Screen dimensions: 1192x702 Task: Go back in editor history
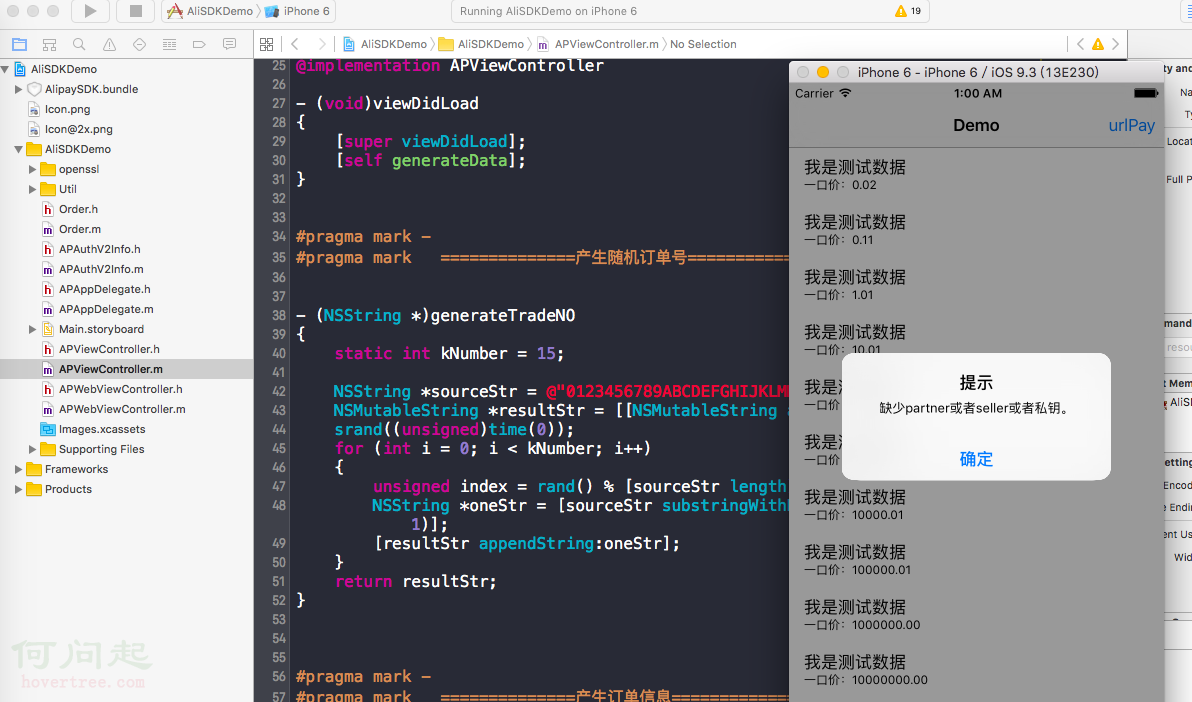(x=294, y=44)
